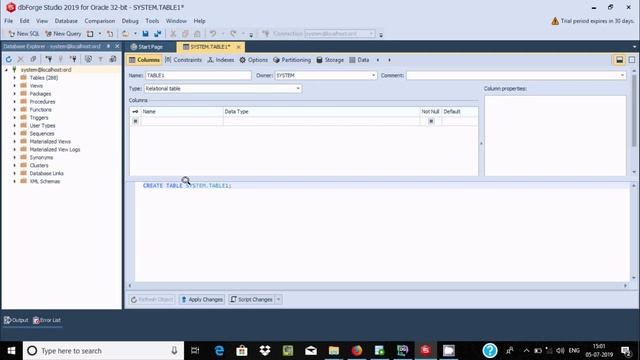The height and width of the screenshot is (360, 640).
Task: Open the Error List panel
Action: [47, 320]
